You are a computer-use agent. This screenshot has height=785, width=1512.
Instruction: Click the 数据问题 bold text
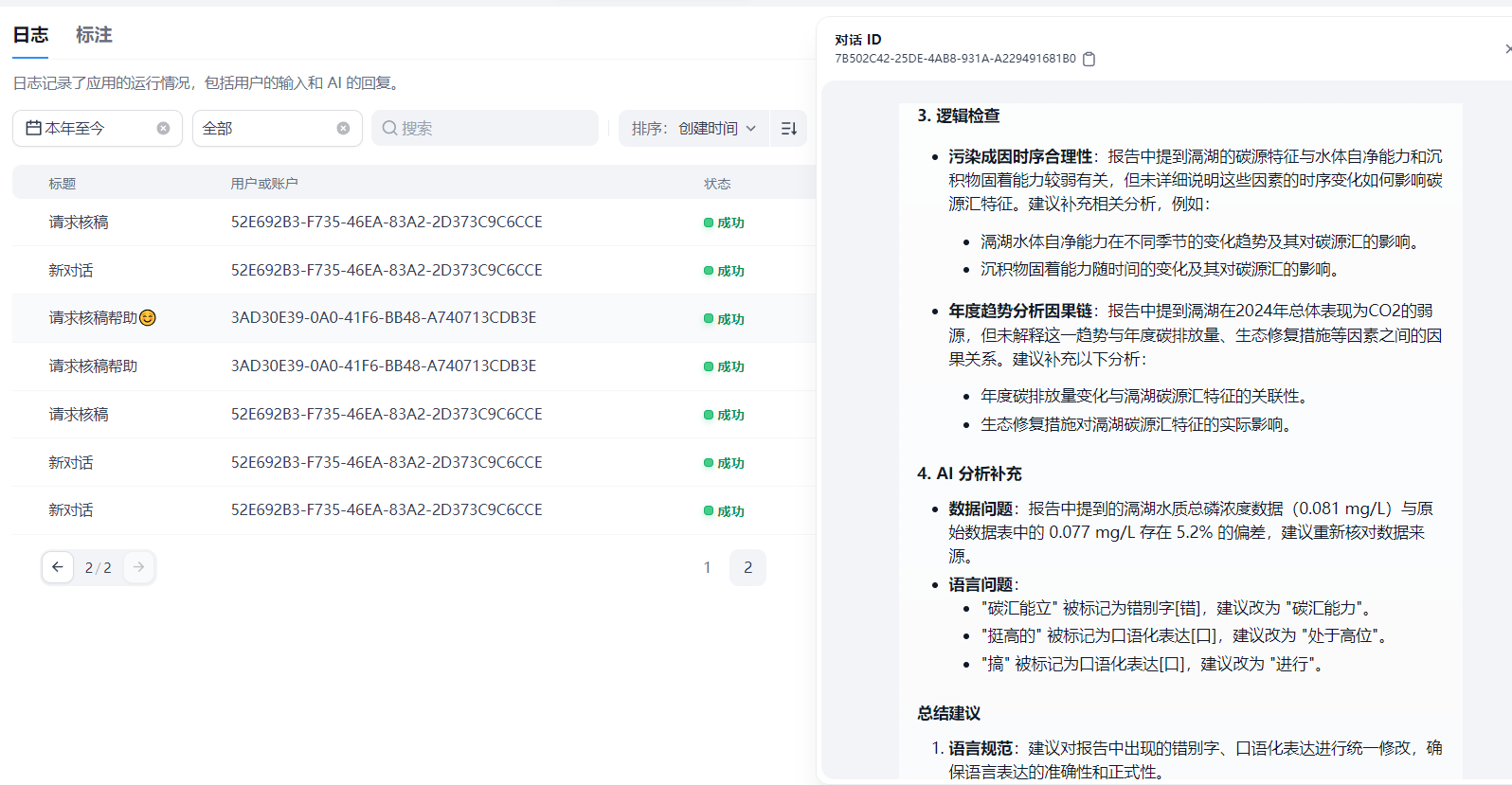[981, 508]
